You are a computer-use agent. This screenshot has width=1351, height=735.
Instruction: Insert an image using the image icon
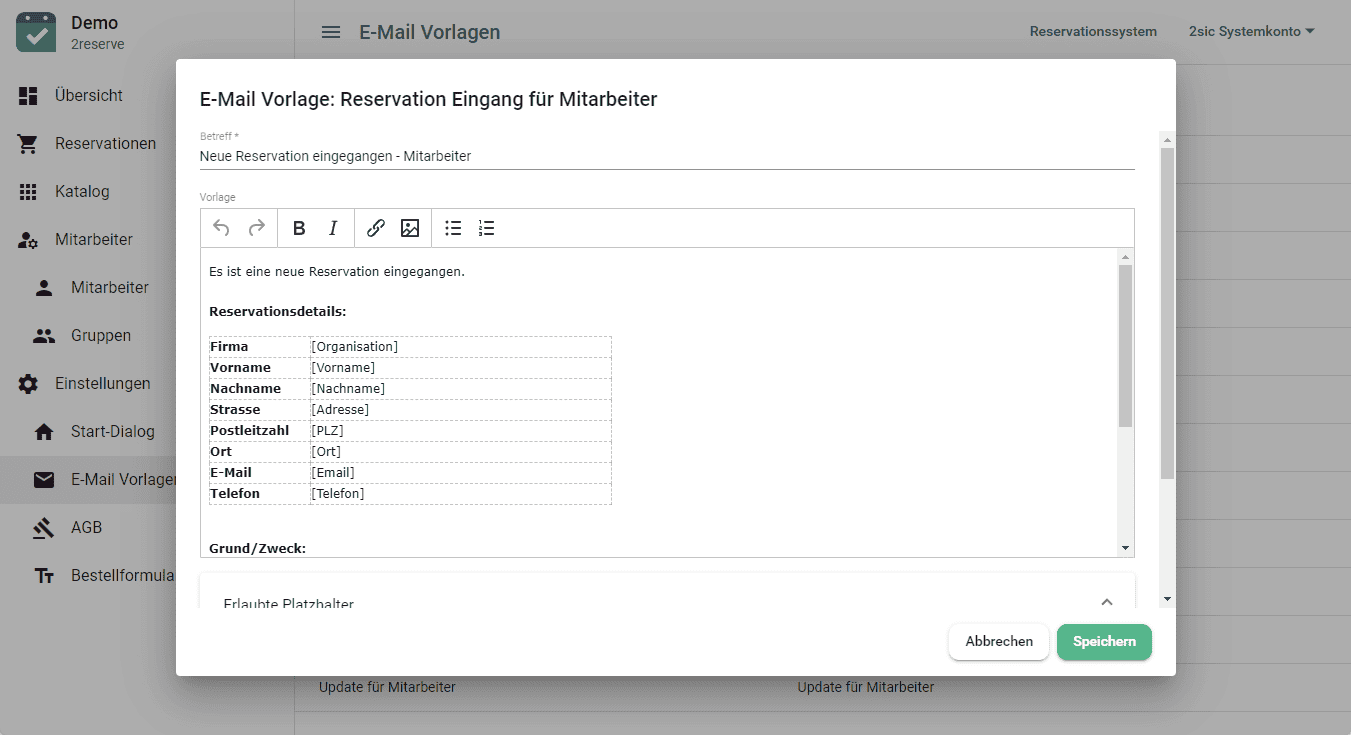[410, 228]
